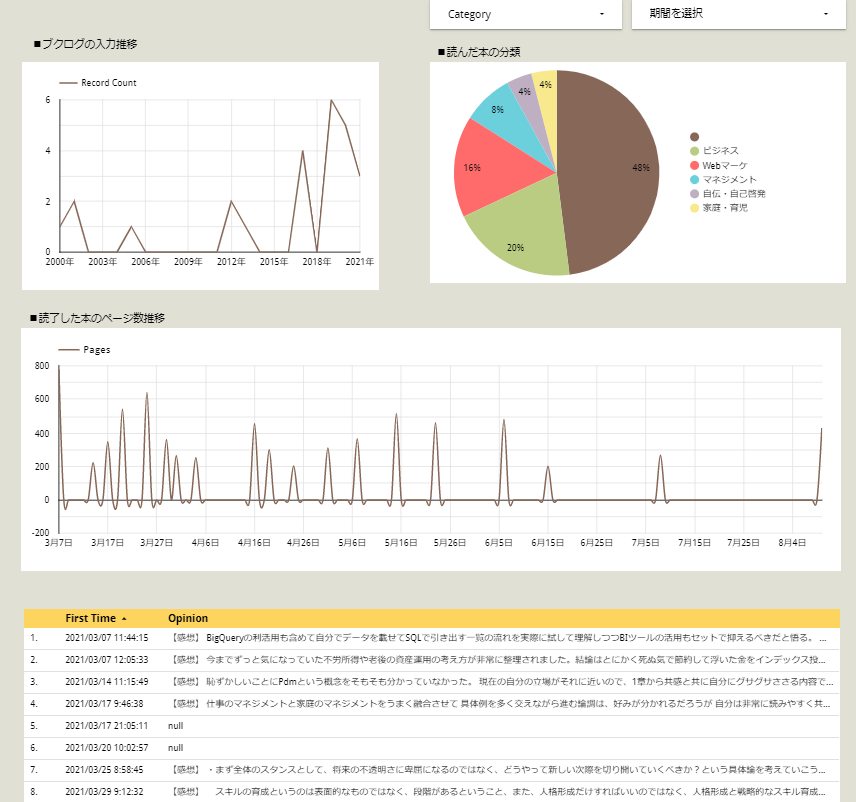
Task: Sort table by First Time column header
Action: (90, 618)
